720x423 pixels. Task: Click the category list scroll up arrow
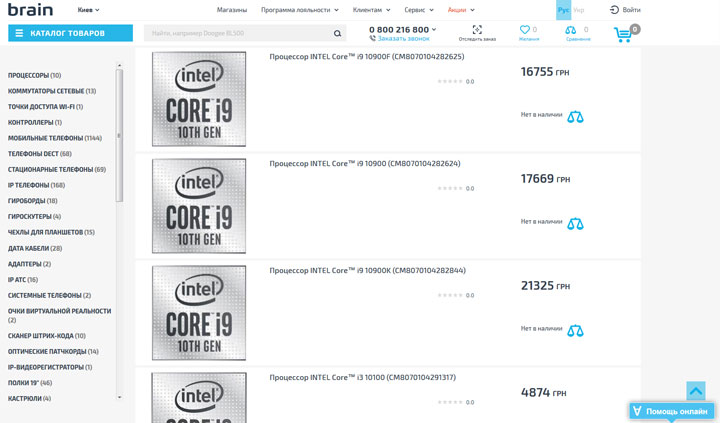[x=119, y=65]
